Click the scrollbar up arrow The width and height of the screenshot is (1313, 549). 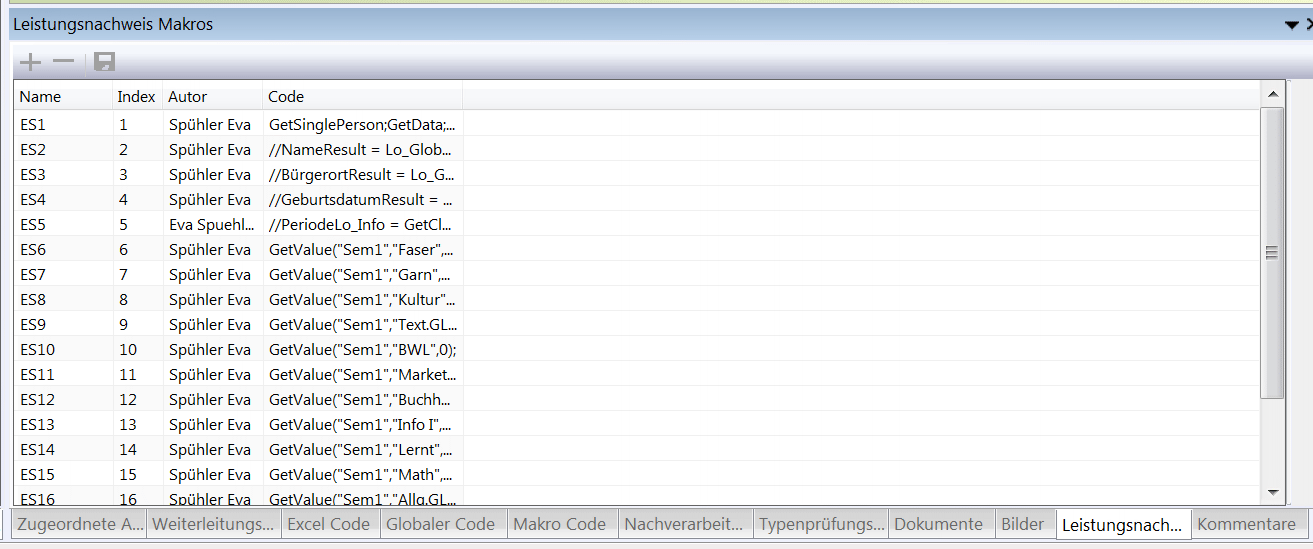click(x=1272, y=95)
